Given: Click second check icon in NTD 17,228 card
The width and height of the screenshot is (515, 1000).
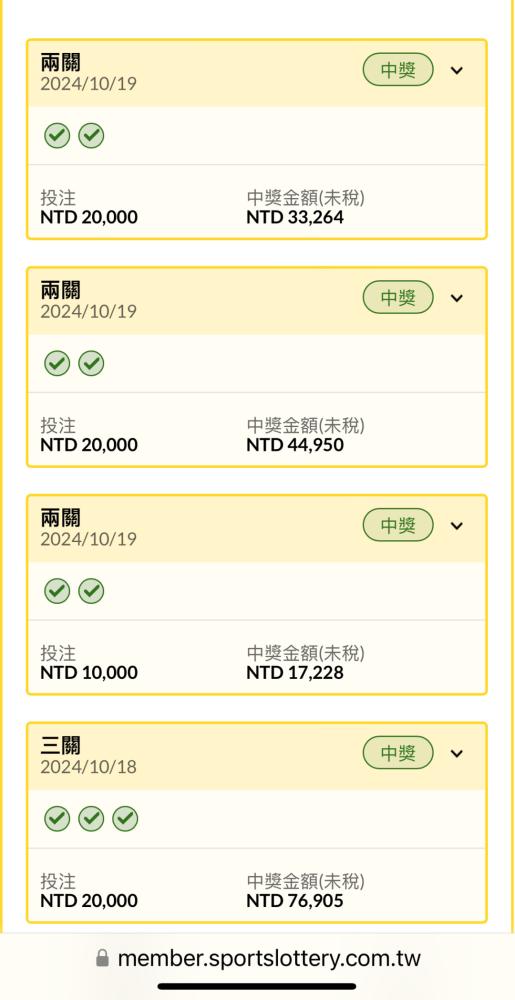Looking at the screenshot, I should click(91, 591).
